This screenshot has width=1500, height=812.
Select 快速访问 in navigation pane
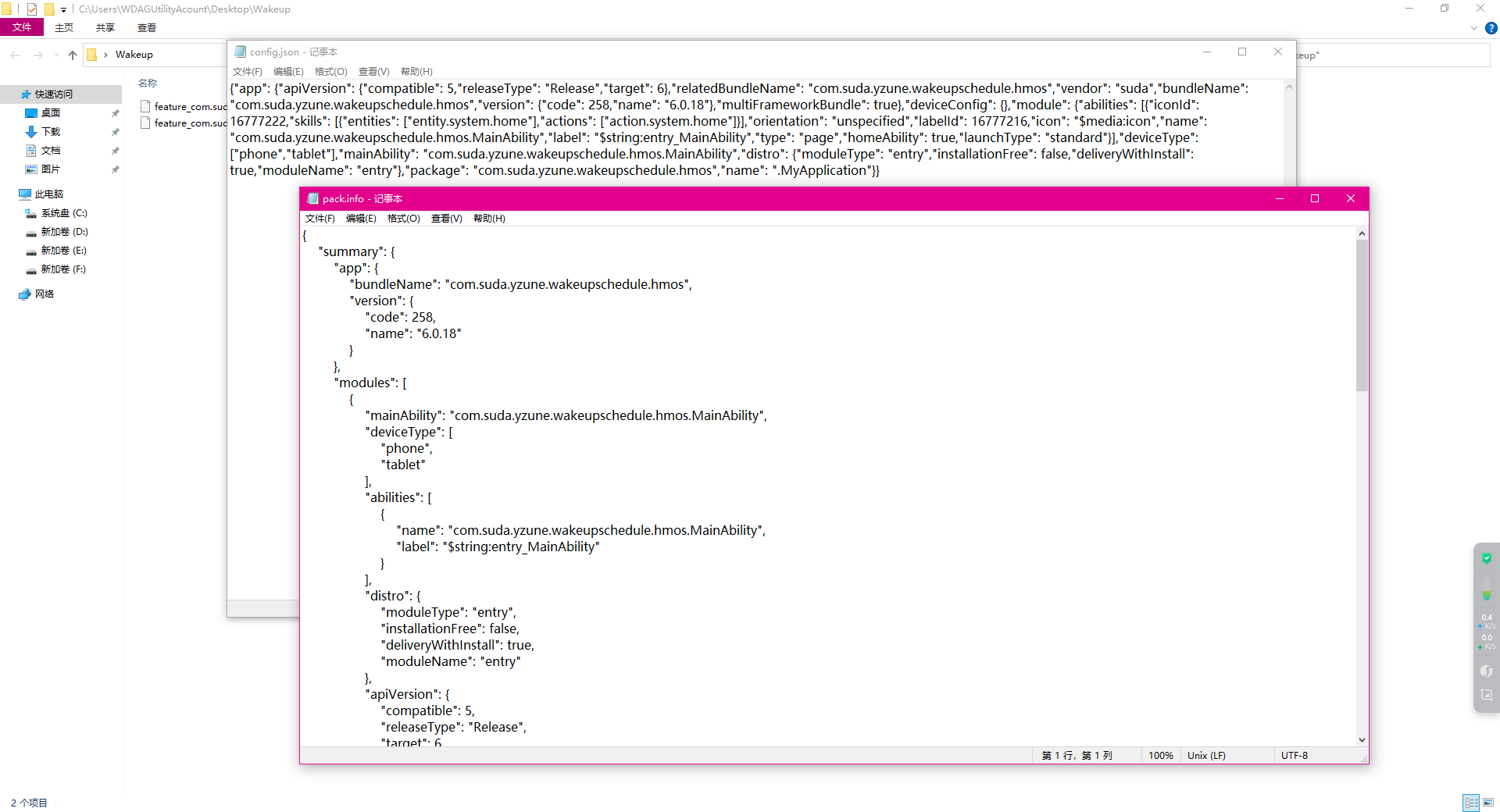coord(53,94)
